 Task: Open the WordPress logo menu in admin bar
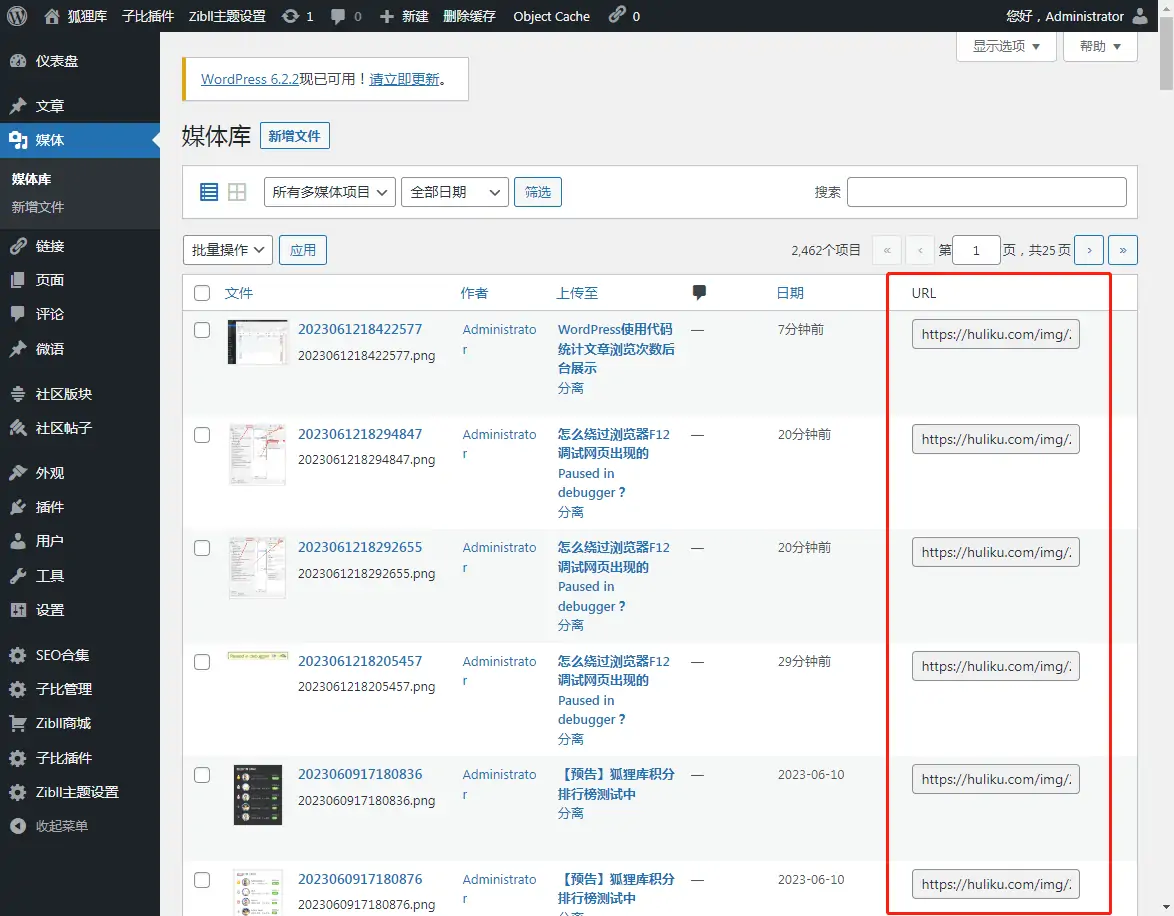(16, 15)
